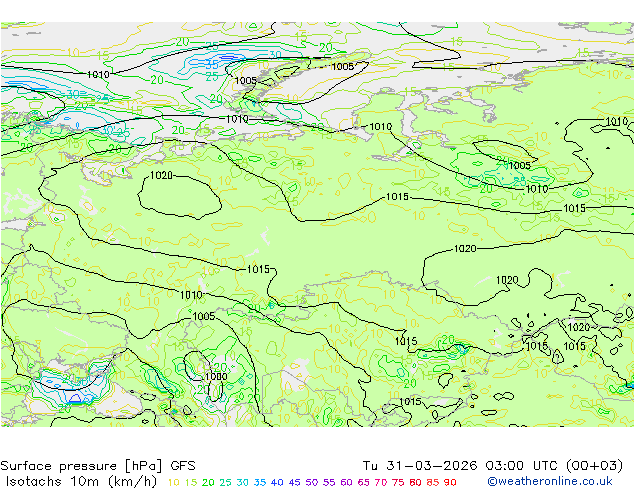Click the 35 value in the isotach legend
Image resolution: width=634 pixels, height=490 pixels.
click(x=260, y=482)
